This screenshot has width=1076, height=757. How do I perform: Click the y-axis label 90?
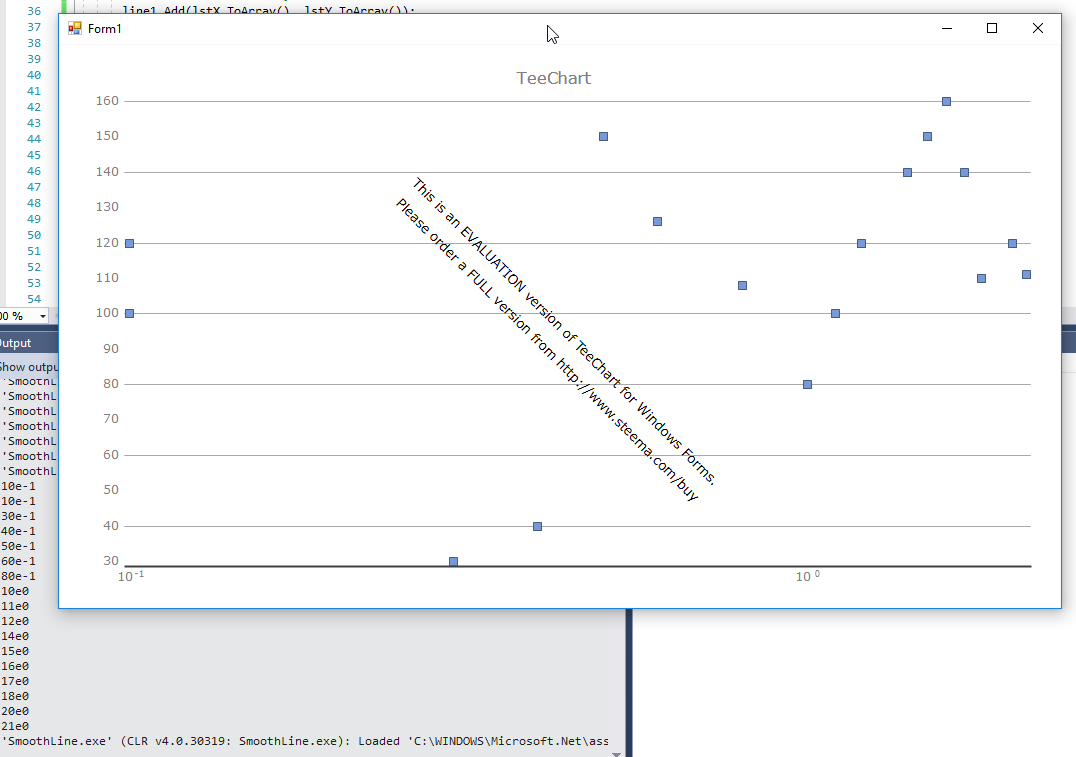[111, 349]
